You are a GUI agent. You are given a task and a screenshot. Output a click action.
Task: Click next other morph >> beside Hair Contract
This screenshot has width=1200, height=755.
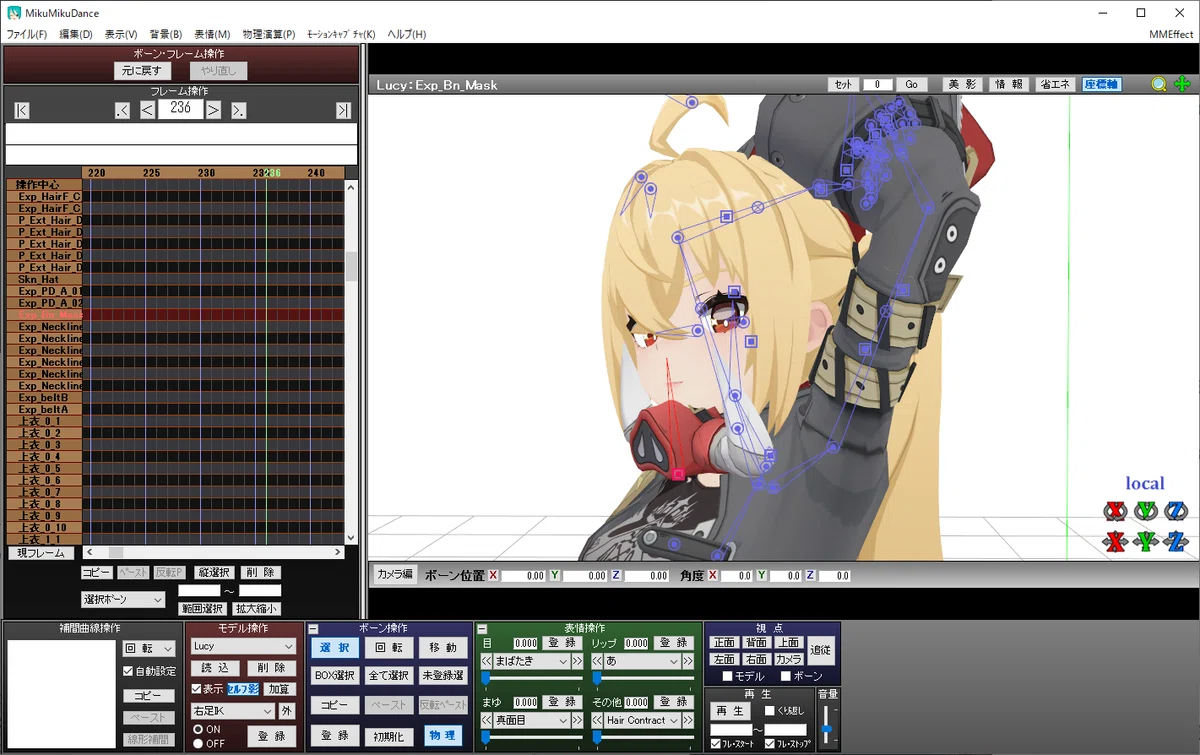[x=688, y=720]
